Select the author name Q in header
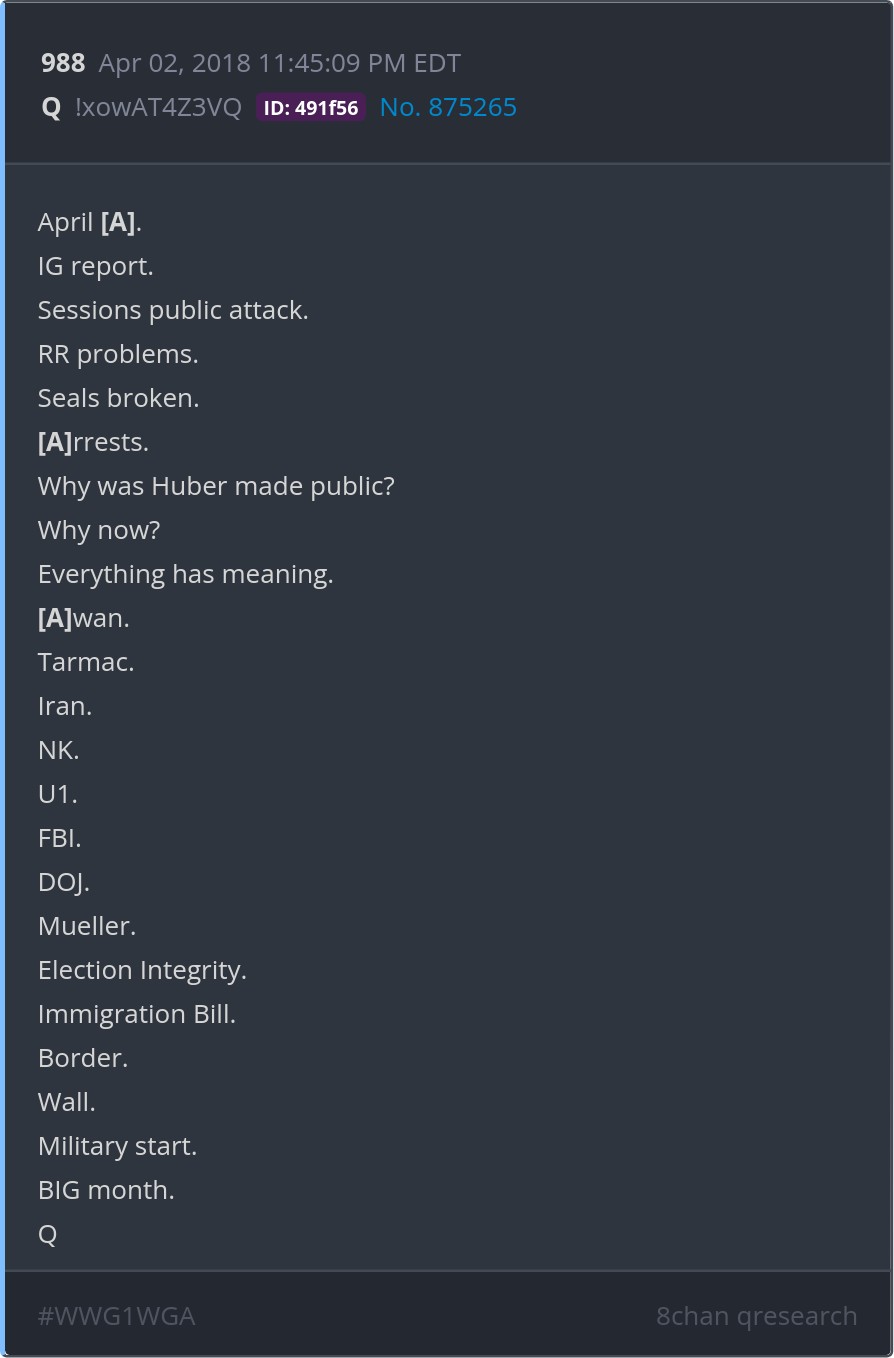This screenshot has width=894, height=1358. point(51,108)
